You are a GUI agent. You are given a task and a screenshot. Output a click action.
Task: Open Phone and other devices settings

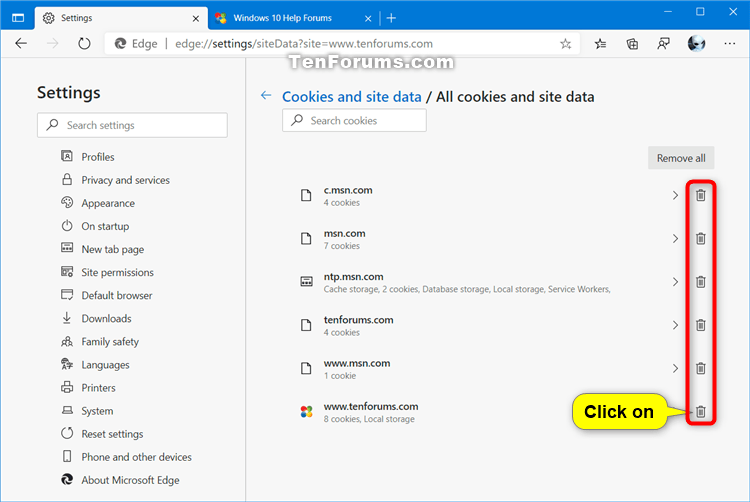pyautogui.click(x=126, y=457)
